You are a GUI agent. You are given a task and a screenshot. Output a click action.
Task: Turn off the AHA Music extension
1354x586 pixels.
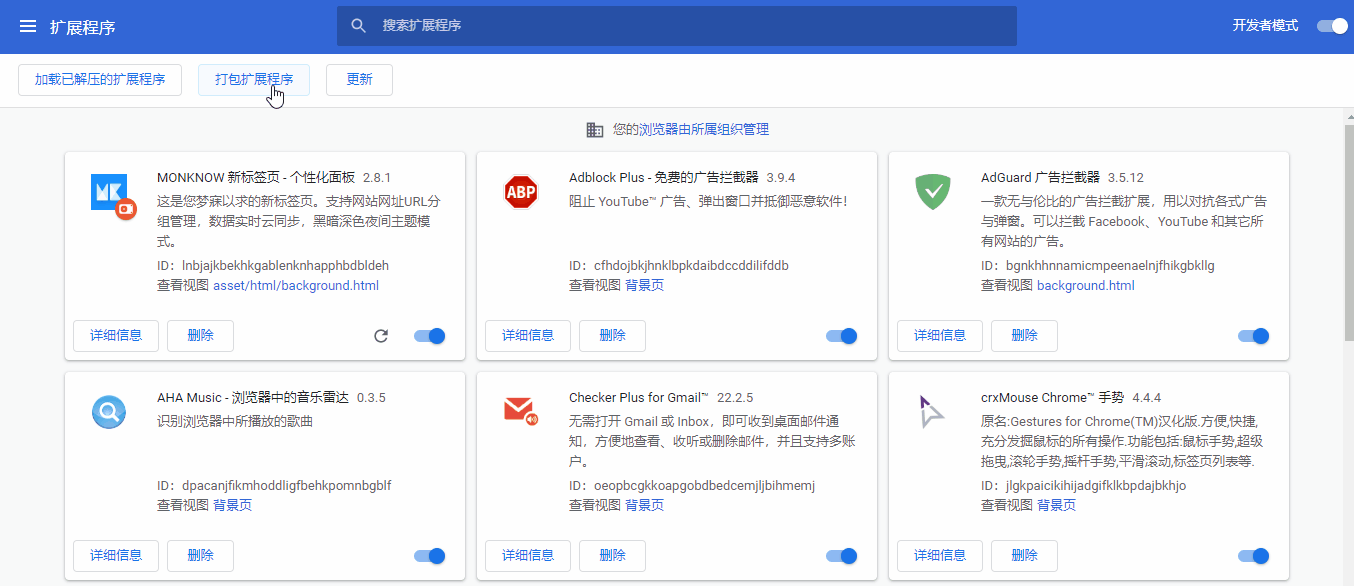[x=429, y=556]
